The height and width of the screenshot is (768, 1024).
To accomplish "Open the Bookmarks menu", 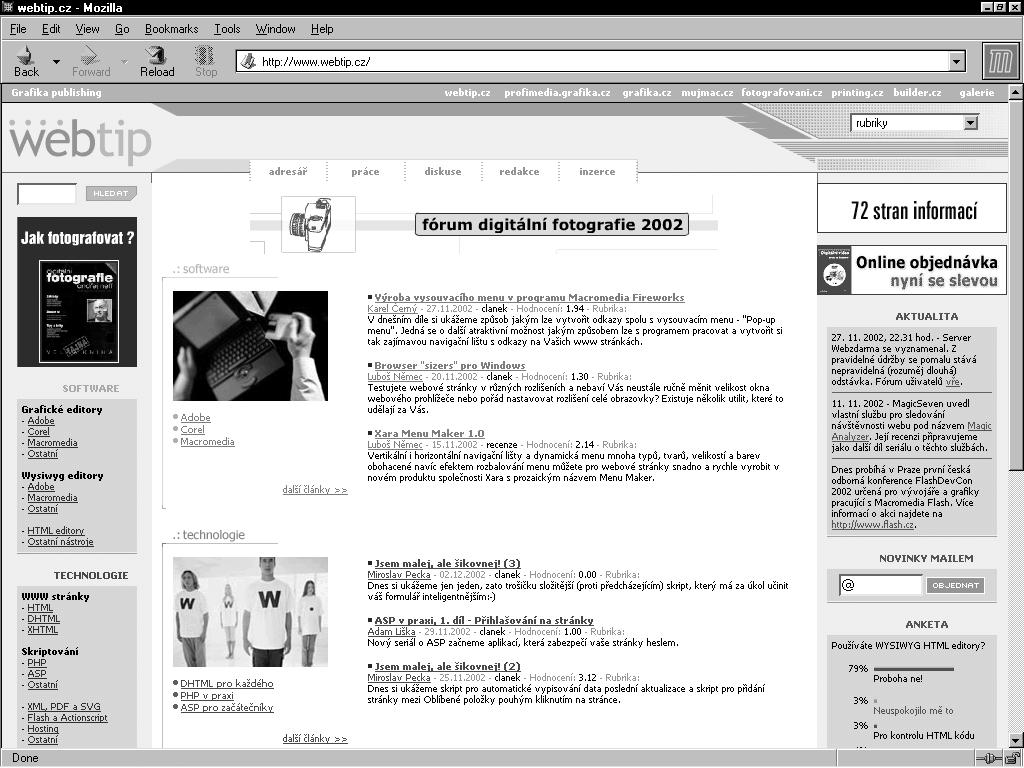I will tap(171, 29).
